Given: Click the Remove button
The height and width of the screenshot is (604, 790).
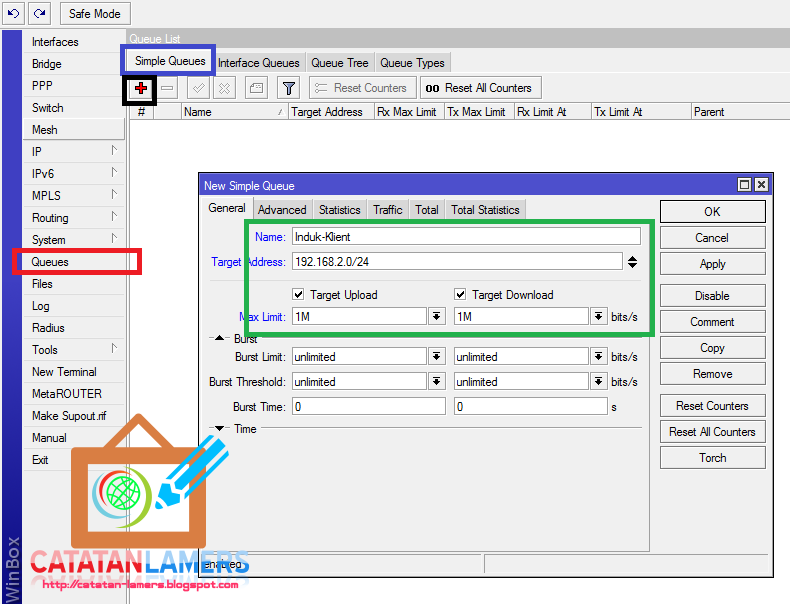Looking at the screenshot, I should click(712, 374).
